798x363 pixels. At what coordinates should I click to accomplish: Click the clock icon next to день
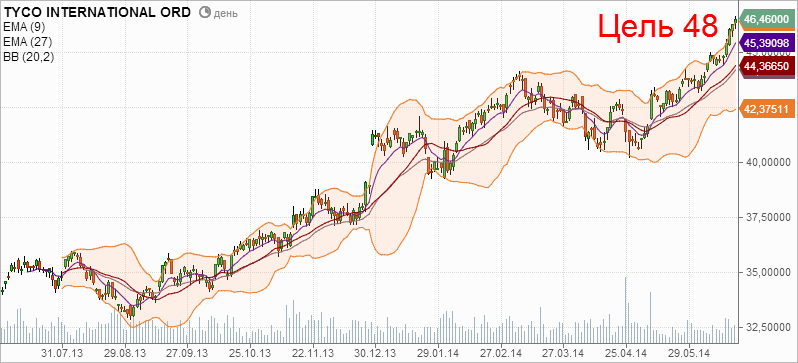[x=205, y=13]
